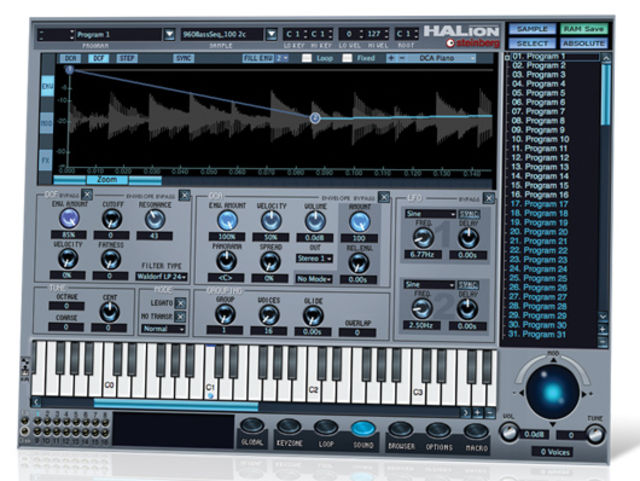Toggle the LFO Bypass button

(489, 198)
